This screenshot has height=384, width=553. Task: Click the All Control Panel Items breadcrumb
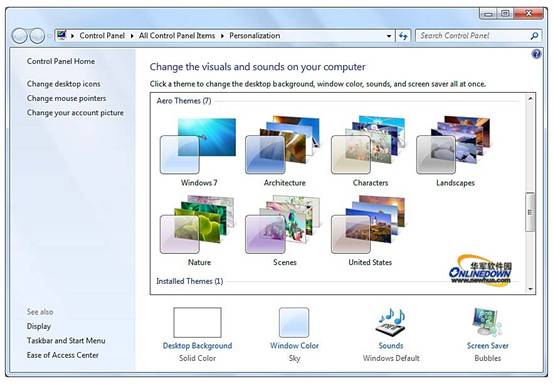[177, 36]
